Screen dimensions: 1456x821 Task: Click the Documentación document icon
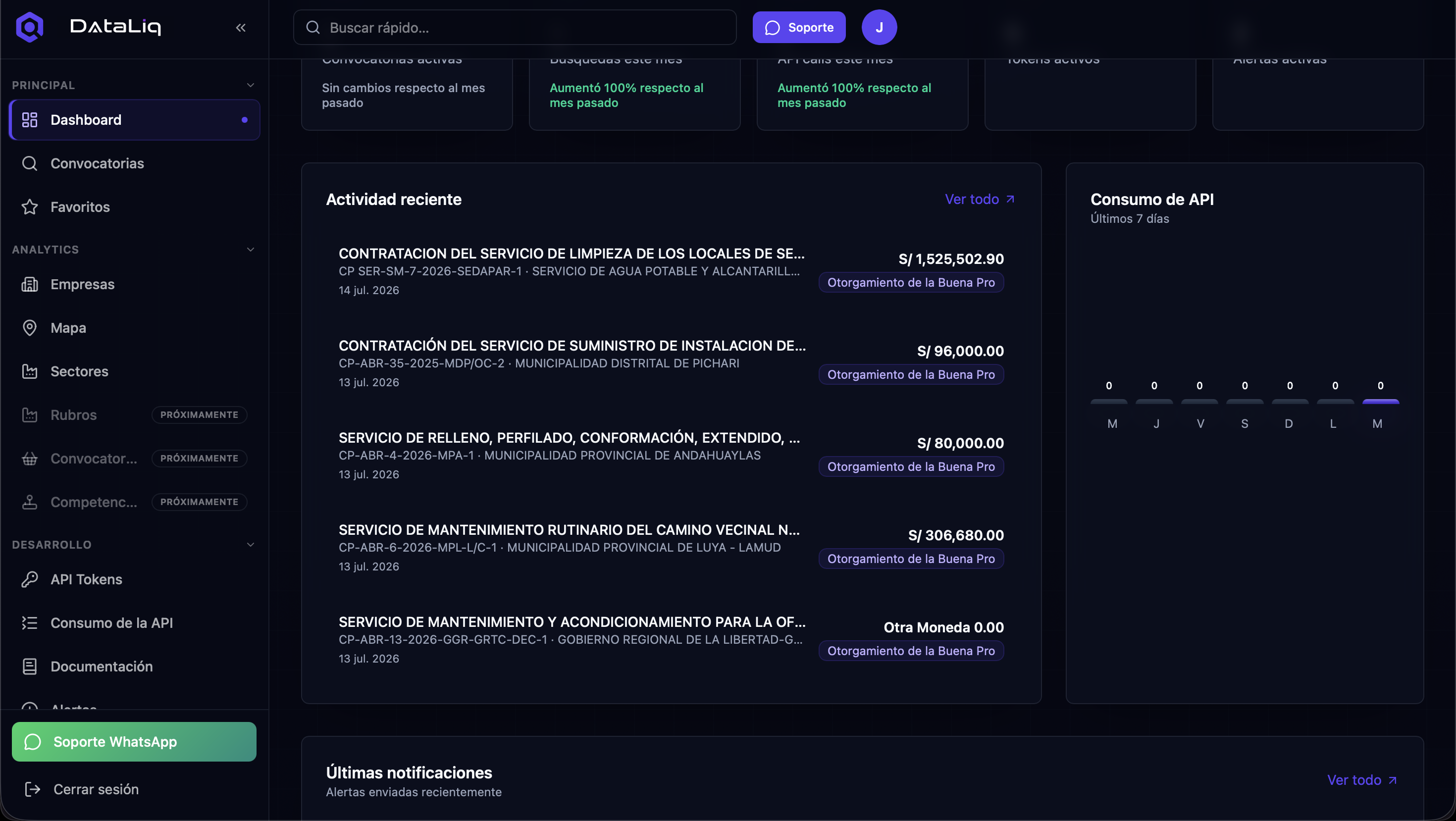click(x=29, y=666)
